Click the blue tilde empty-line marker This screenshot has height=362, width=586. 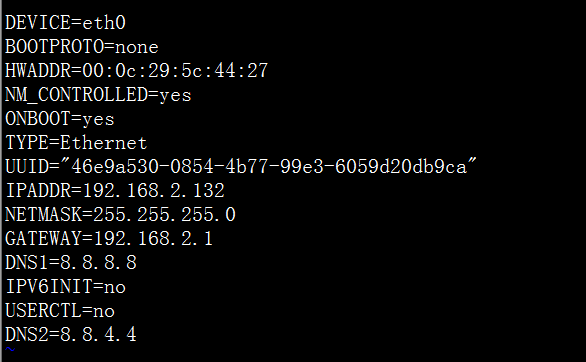point(10,350)
